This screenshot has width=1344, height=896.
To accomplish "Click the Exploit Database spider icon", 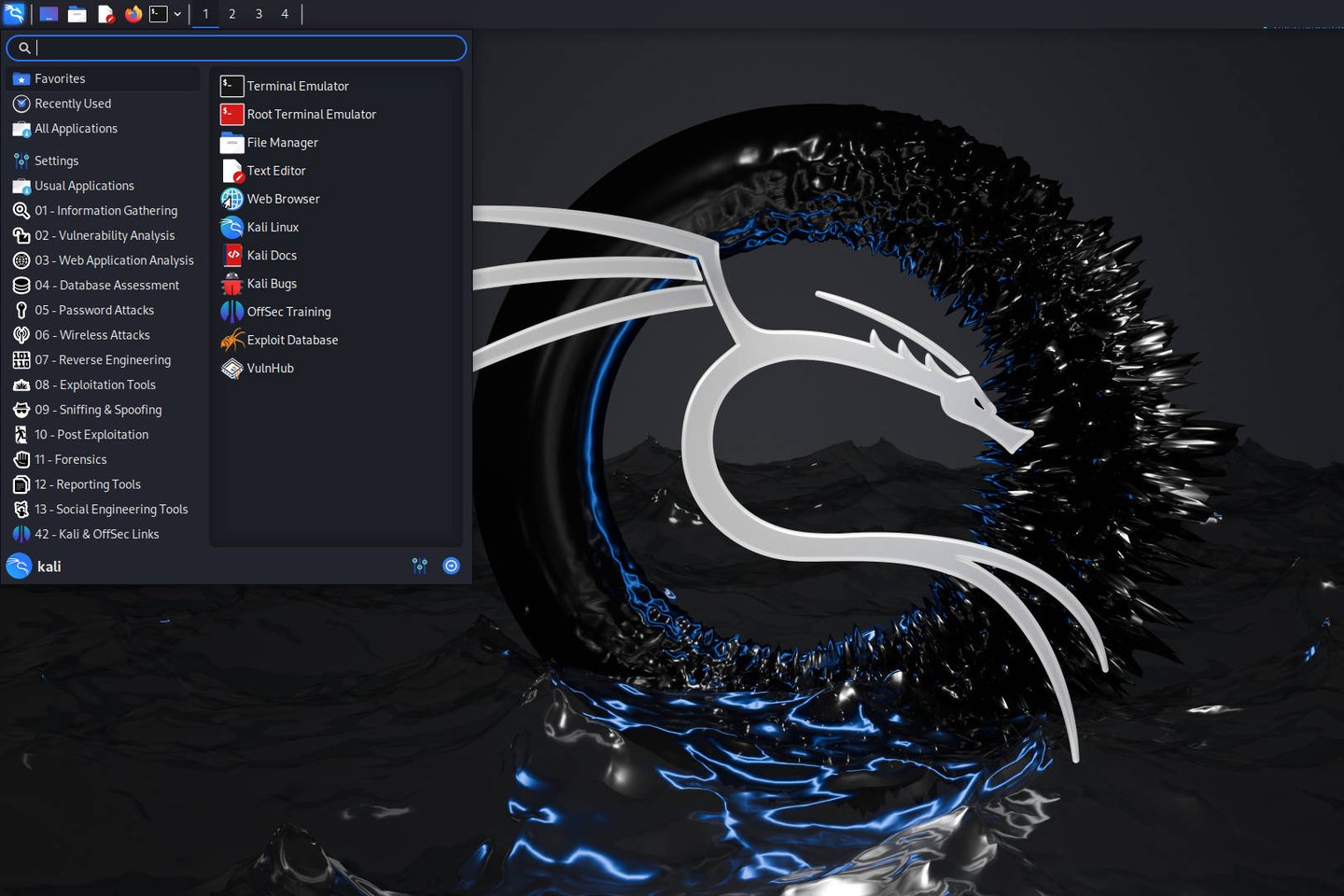I will [231, 340].
